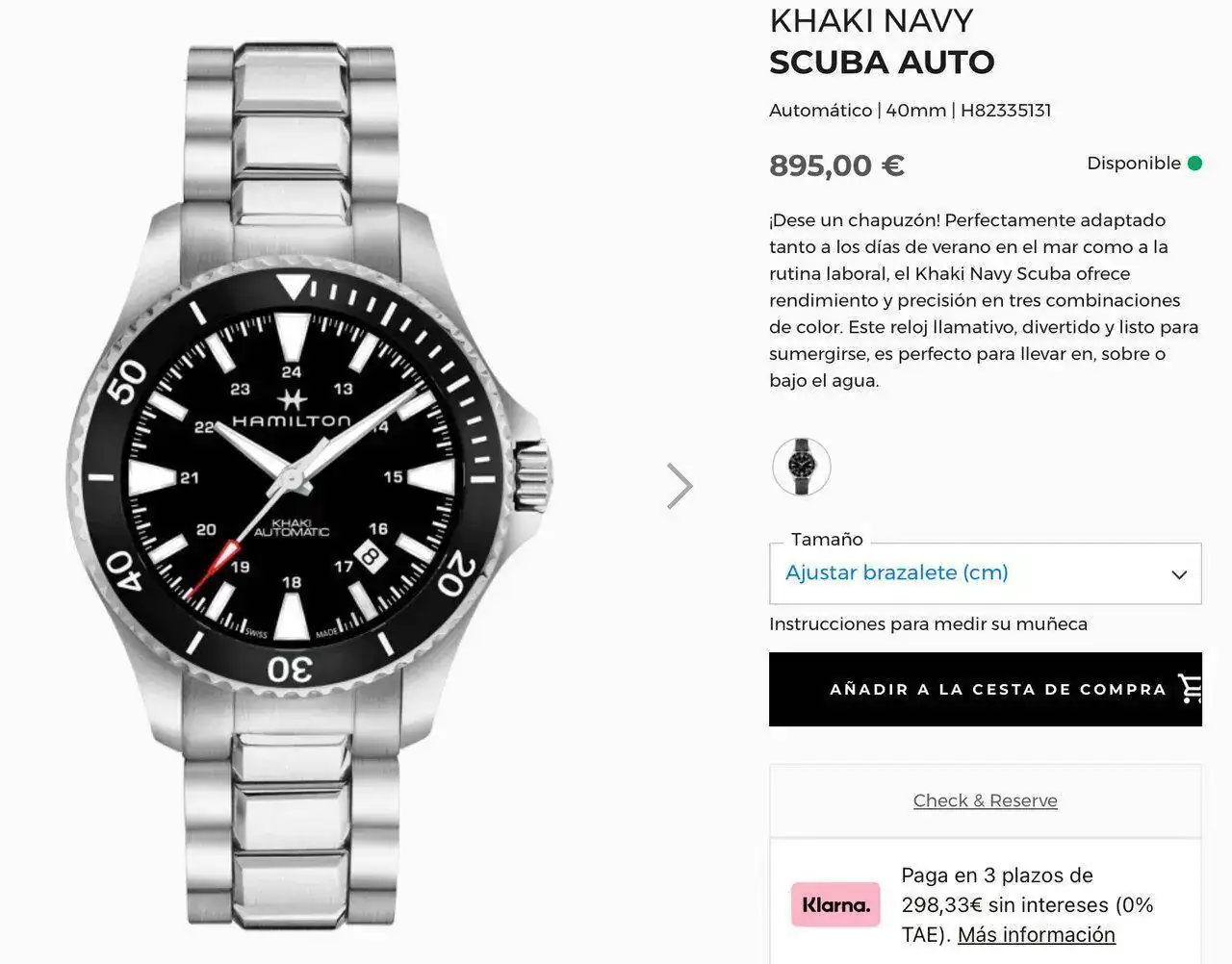Open Klarna's Más información link
This screenshot has height=964, width=1232.
click(x=1036, y=935)
